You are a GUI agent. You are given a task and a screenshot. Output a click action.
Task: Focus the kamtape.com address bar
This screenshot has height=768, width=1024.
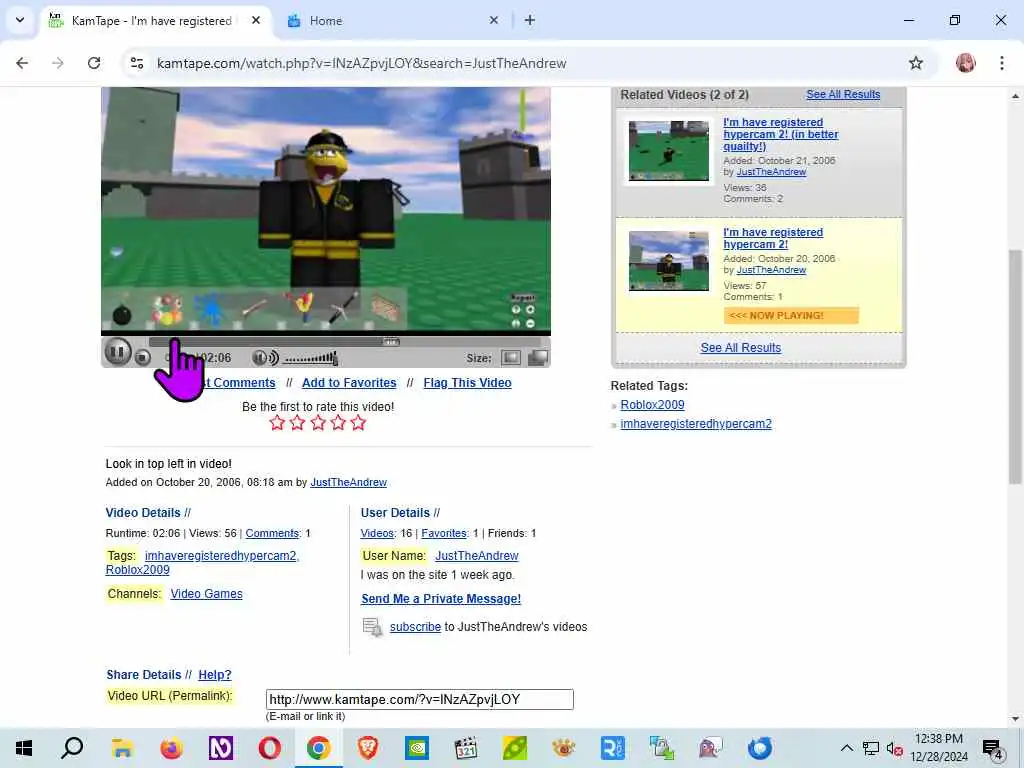click(x=361, y=63)
